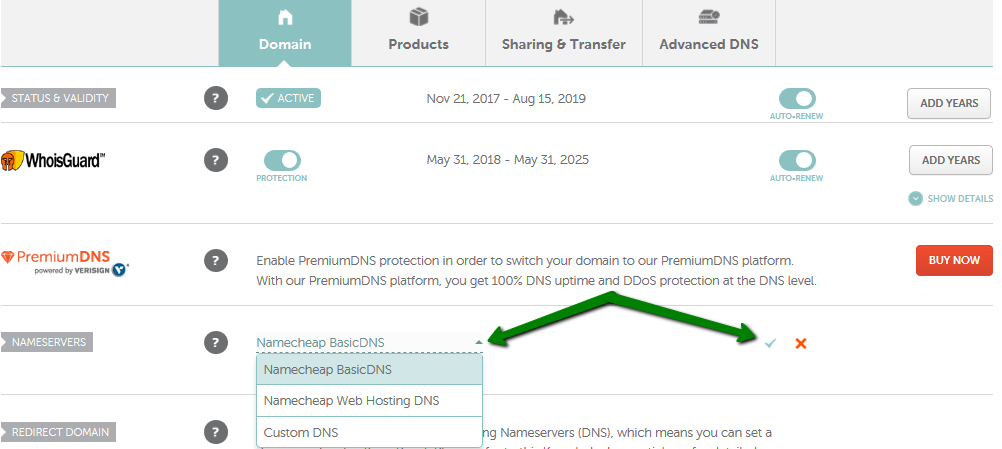The width and height of the screenshot is (1002, 449).
Task: Cancel nameserver change with the orange X
Action: [801, 344]
